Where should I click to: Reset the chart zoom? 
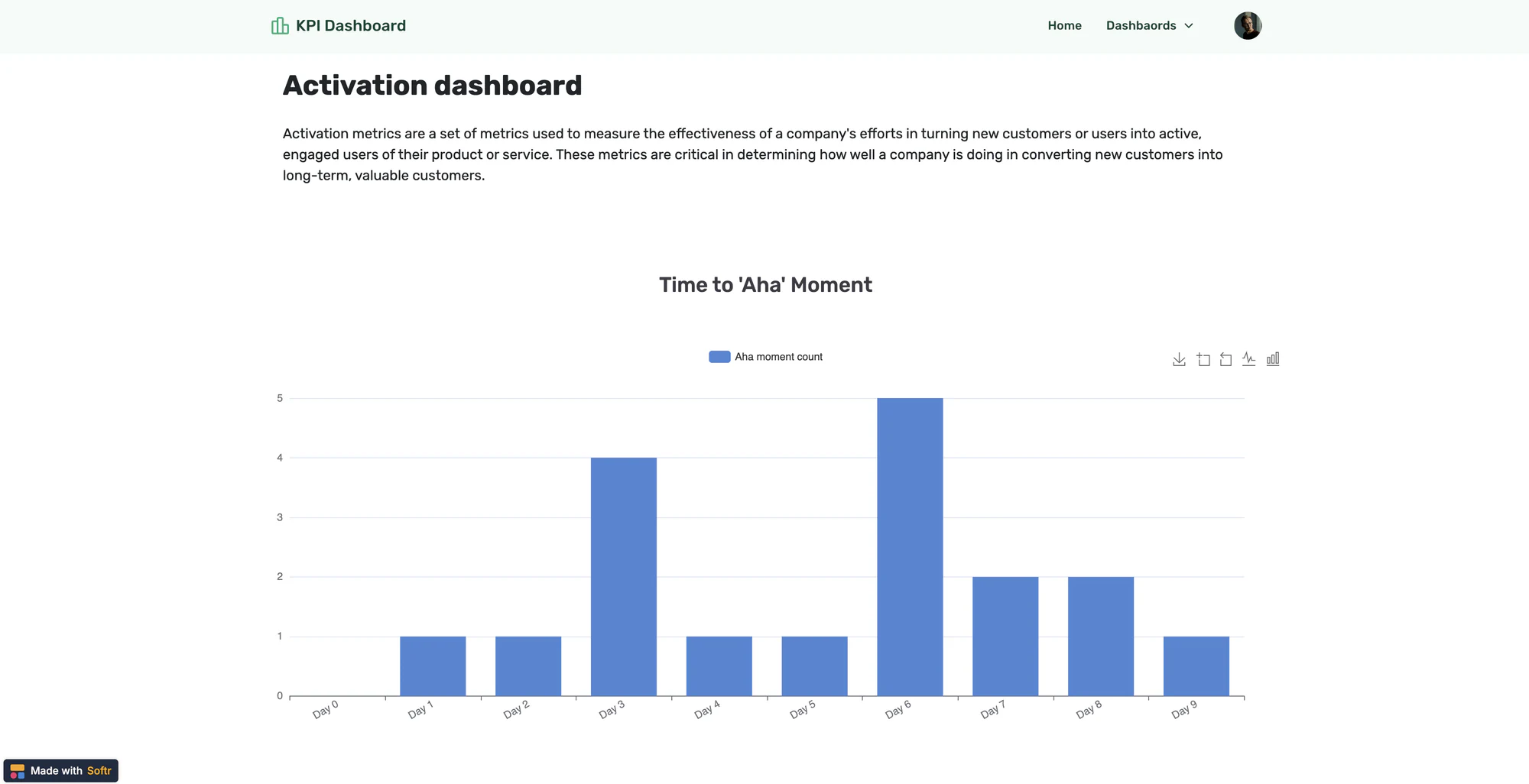click(1225, 359)
